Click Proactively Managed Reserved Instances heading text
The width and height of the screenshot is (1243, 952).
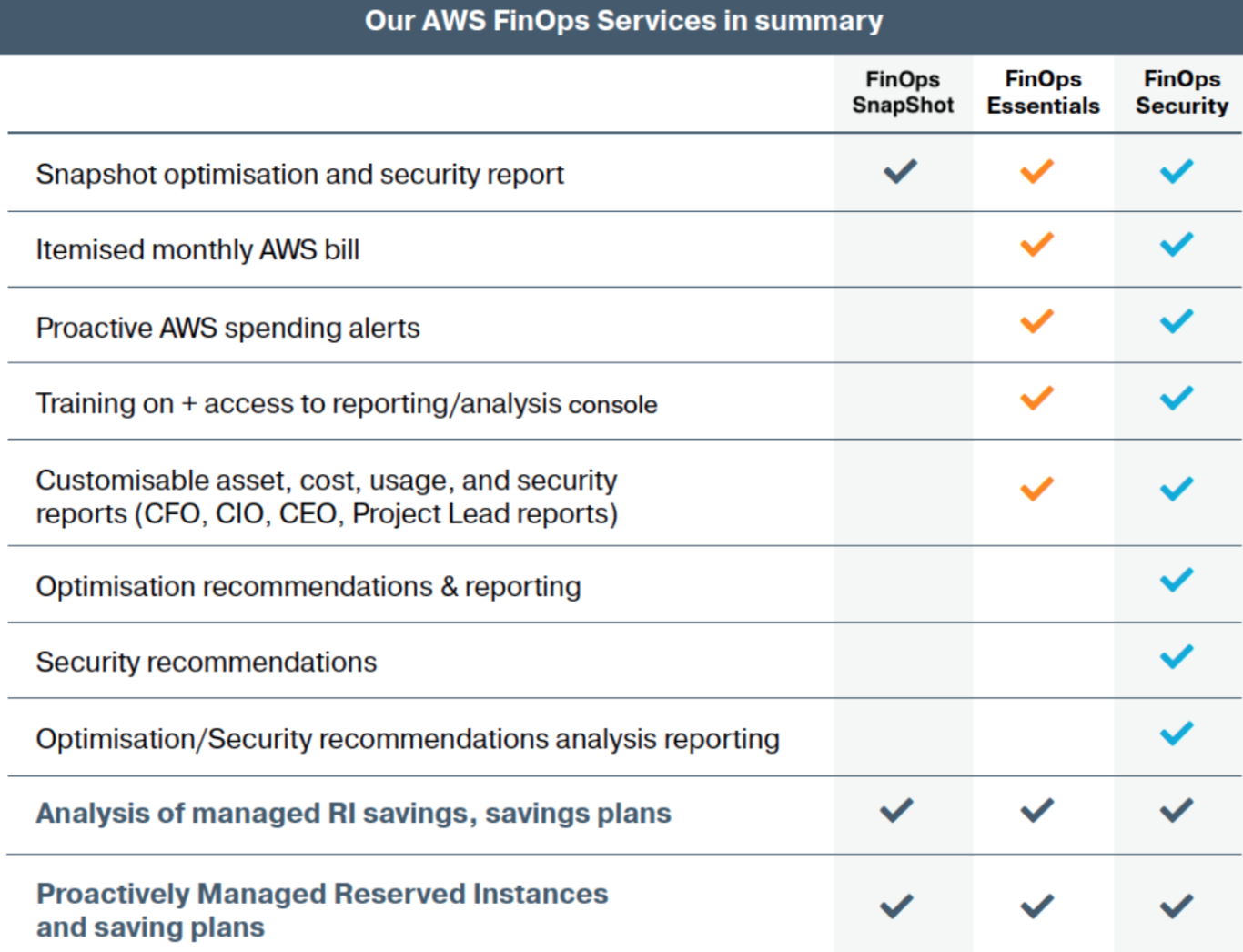coord(322,910)
